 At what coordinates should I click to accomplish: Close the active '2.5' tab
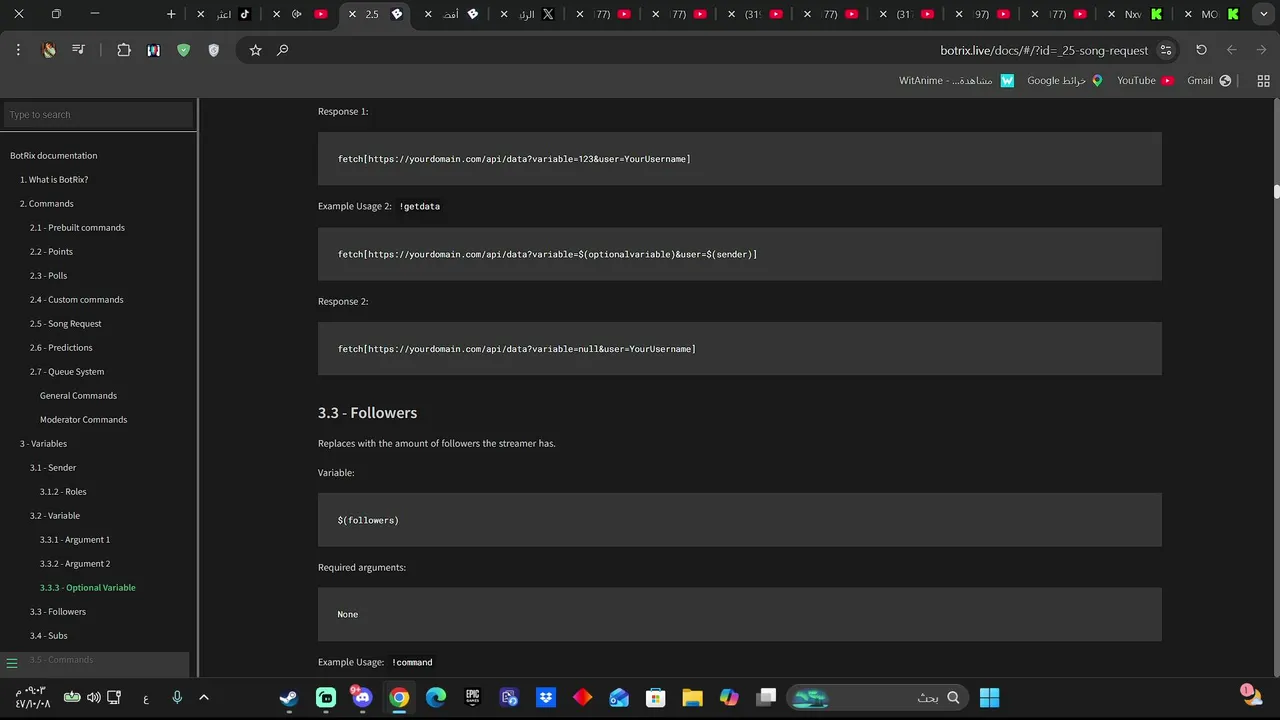(x=352, y=14)
